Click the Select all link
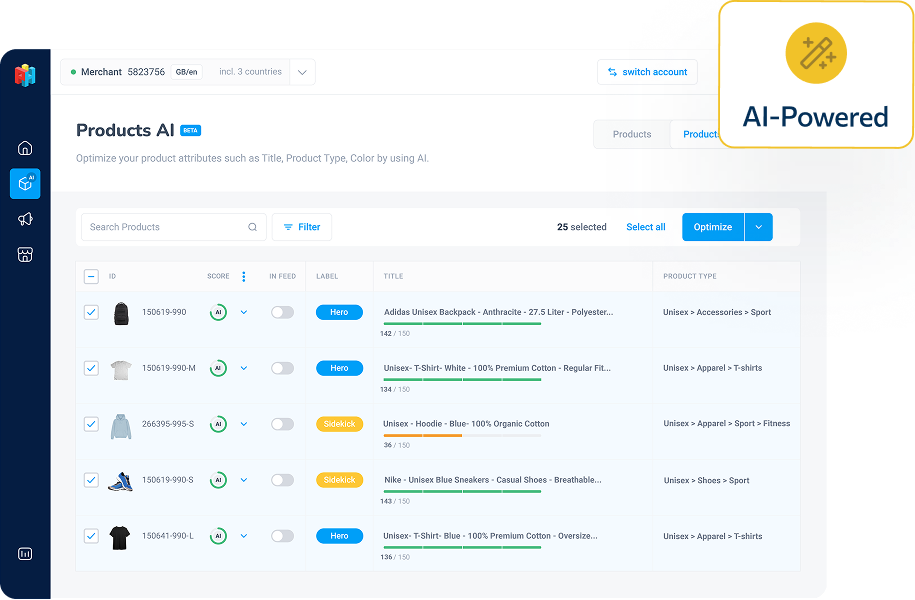Viewport: 915px width, 600px height. click(645, 227)
